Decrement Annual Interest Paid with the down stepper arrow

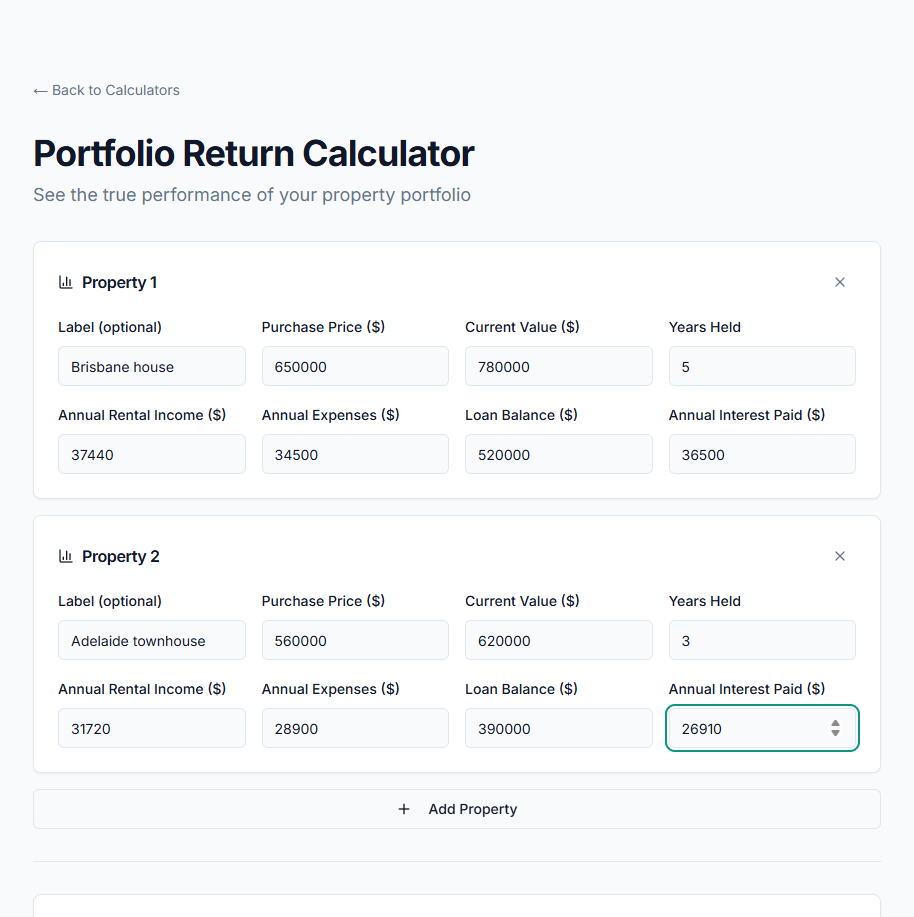(835, 733)
